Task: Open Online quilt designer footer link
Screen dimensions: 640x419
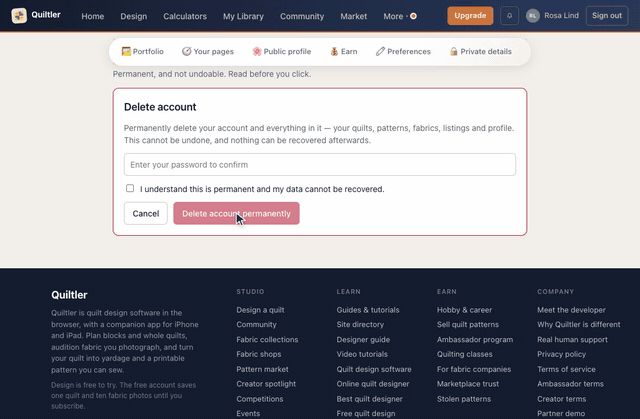Action: pos(373,384)
